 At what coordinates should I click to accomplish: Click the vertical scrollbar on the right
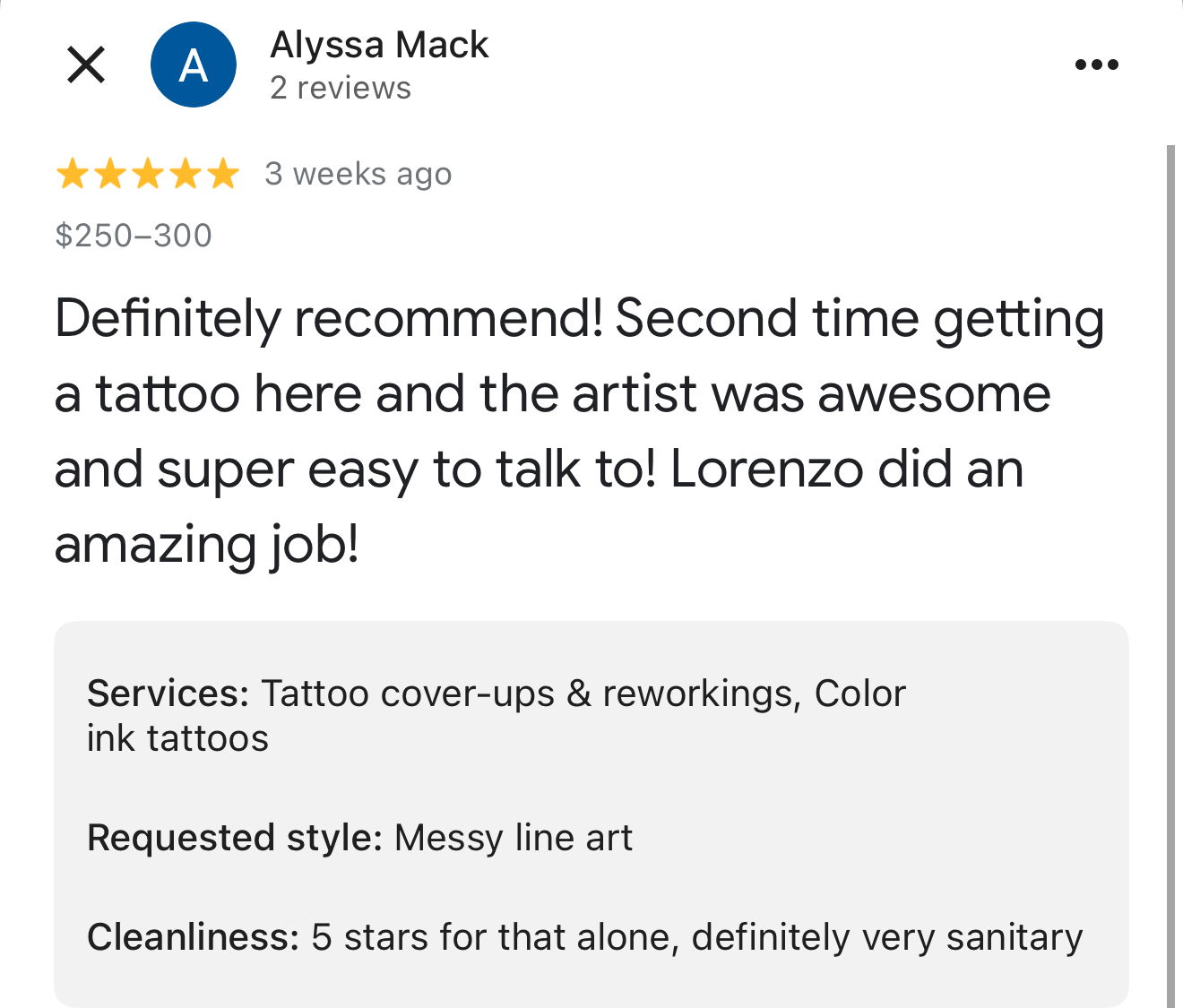click(x=1170, y=573)
